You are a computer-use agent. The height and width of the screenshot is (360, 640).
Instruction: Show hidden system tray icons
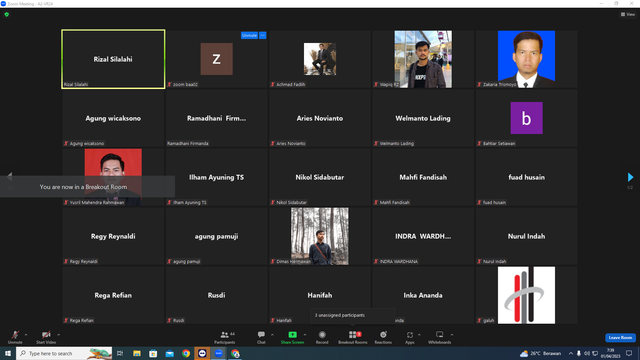(571, 353)
